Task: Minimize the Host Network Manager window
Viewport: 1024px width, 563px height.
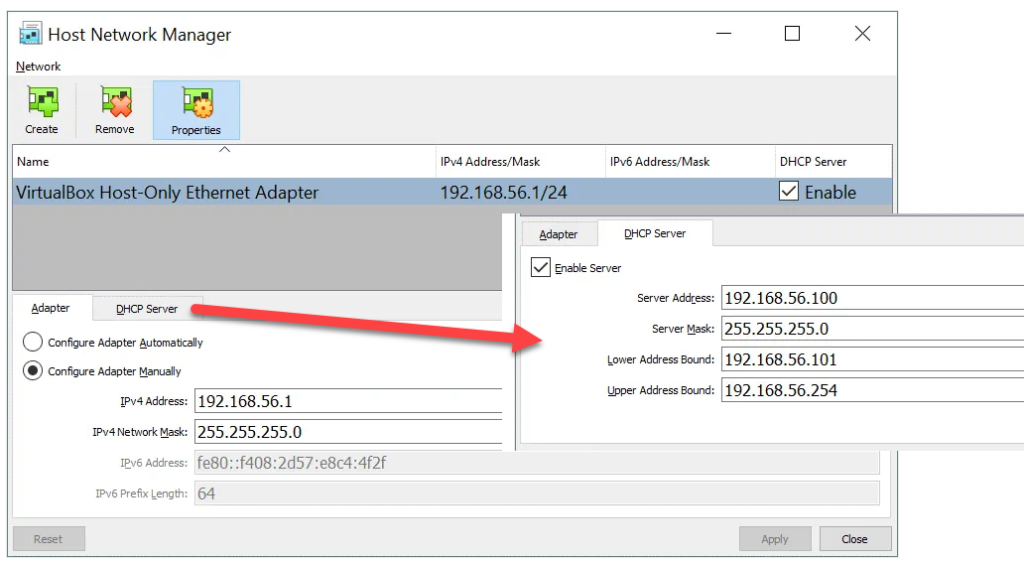Action: (724, 33)
